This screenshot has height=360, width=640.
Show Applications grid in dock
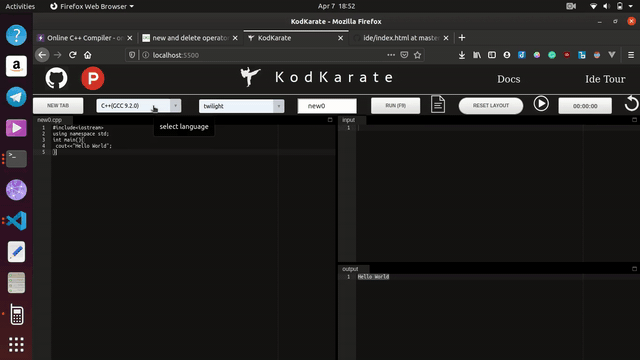16,345
